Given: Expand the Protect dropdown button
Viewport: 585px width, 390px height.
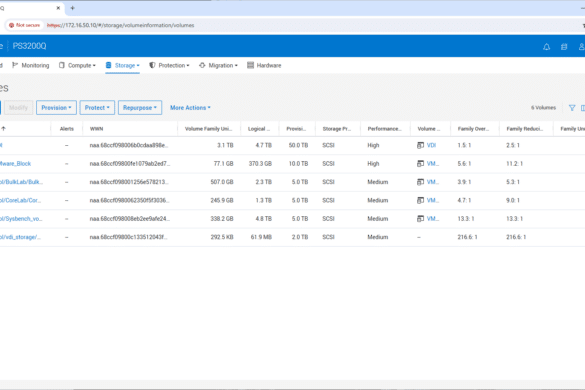Looking at the screenshot, I should tap(97, 107).
